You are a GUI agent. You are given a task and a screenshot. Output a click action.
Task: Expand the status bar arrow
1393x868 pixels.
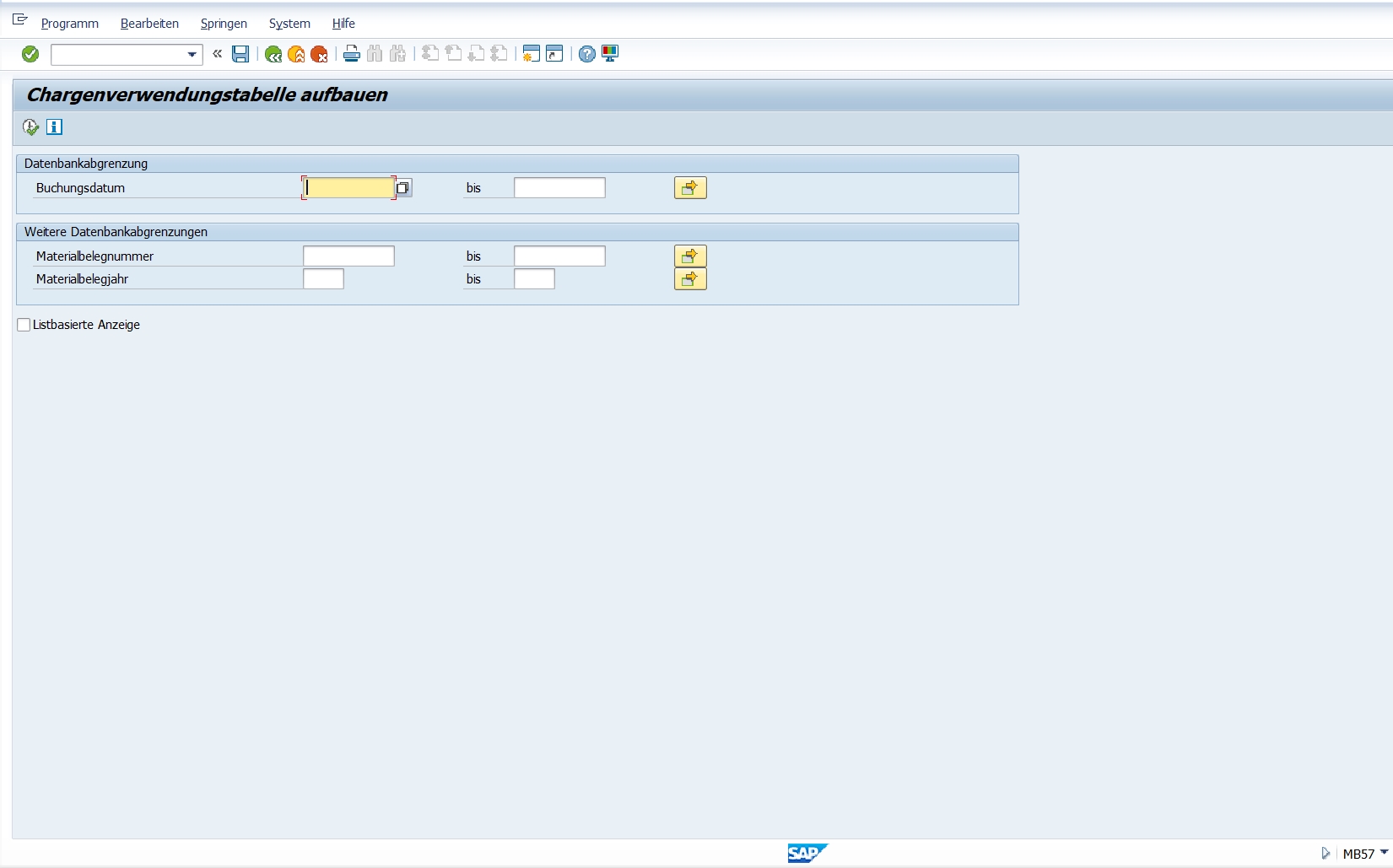(x=1326, y=854)
